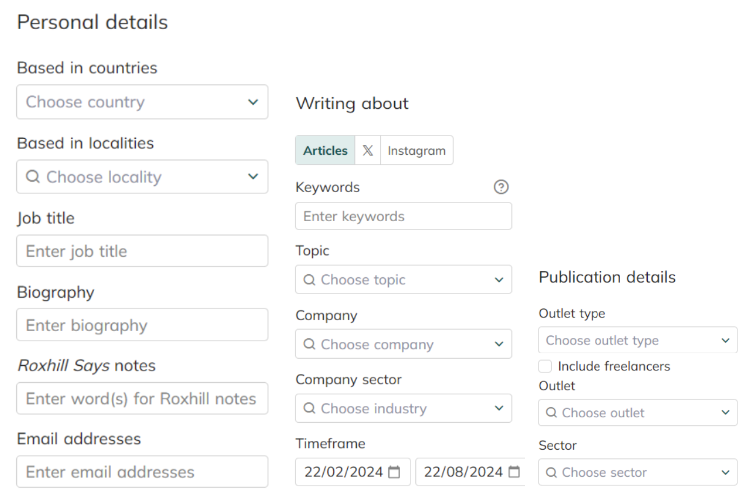747x501 pixels.
Task: Select the Articles tab
Action: pyautogui.click(x=325, y=151)
